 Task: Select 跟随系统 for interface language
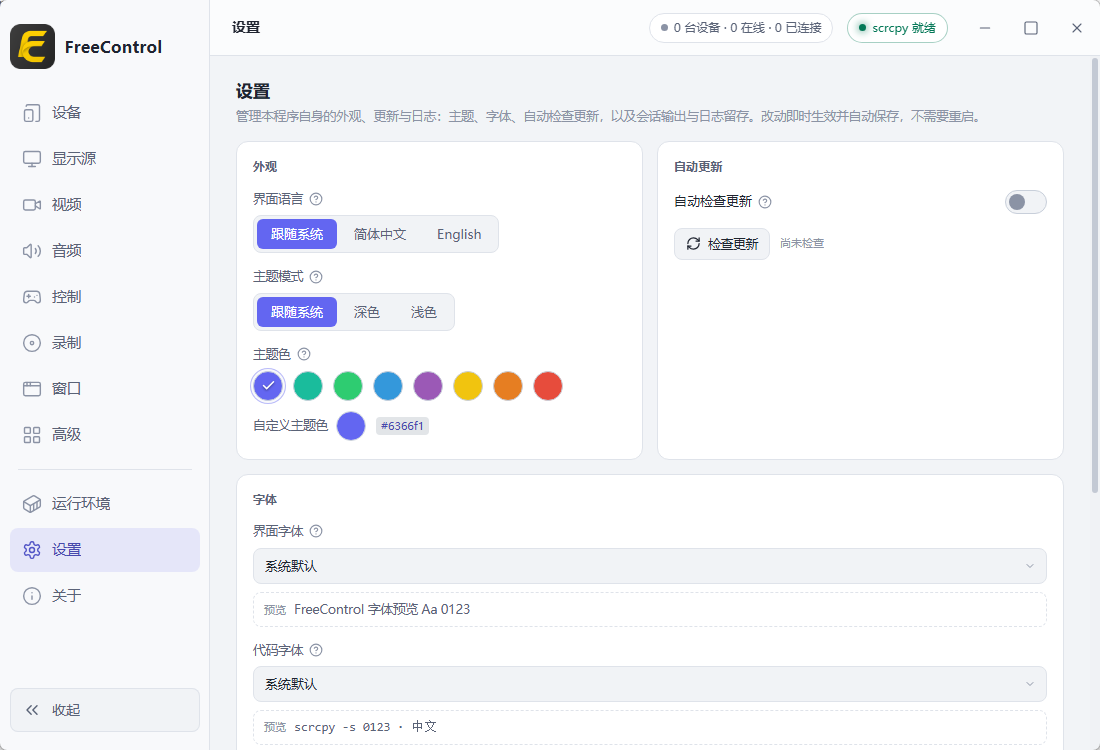pos(297,234)
